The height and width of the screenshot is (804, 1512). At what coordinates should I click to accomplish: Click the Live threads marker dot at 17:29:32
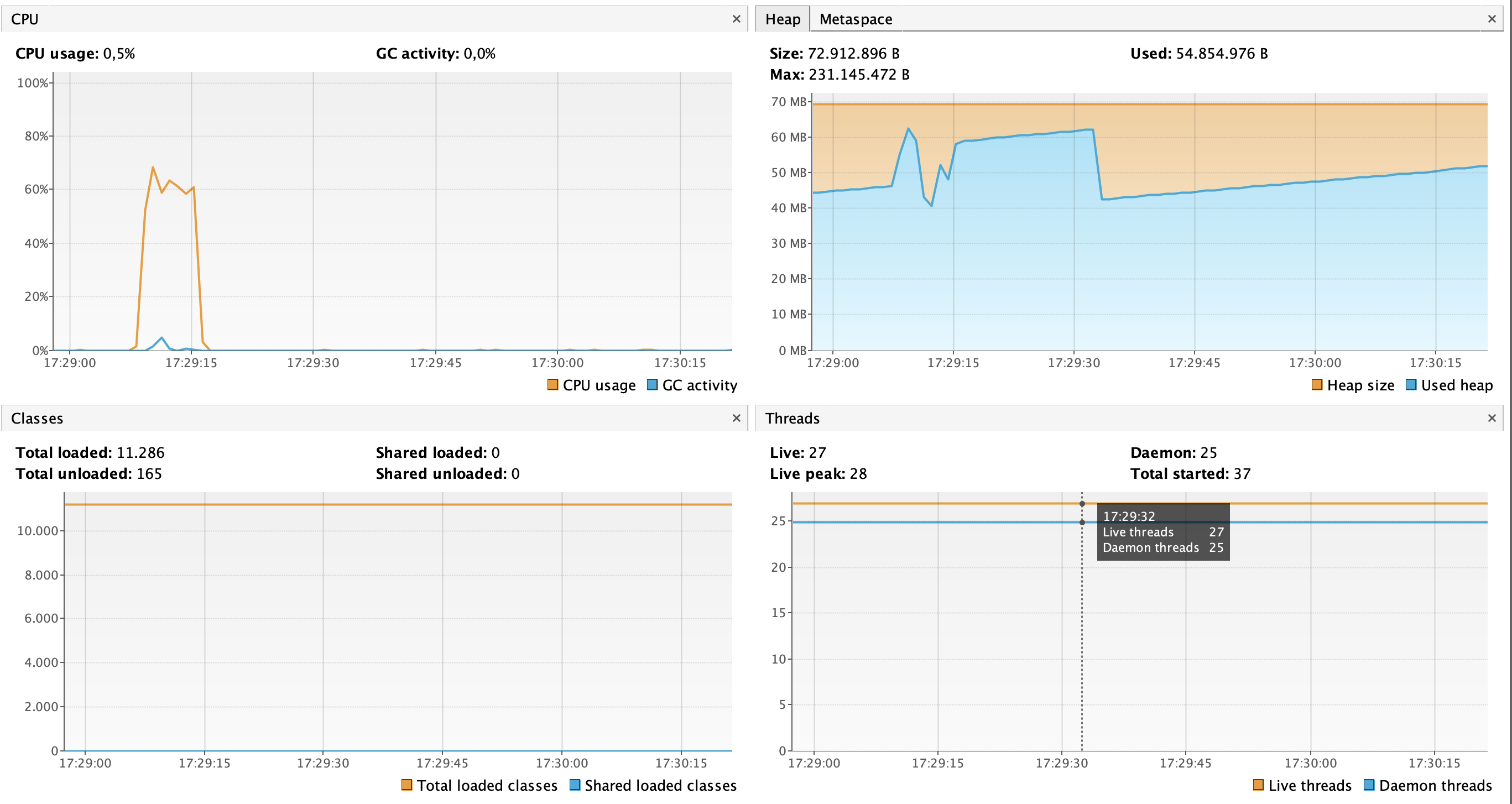pos(1082,504)
